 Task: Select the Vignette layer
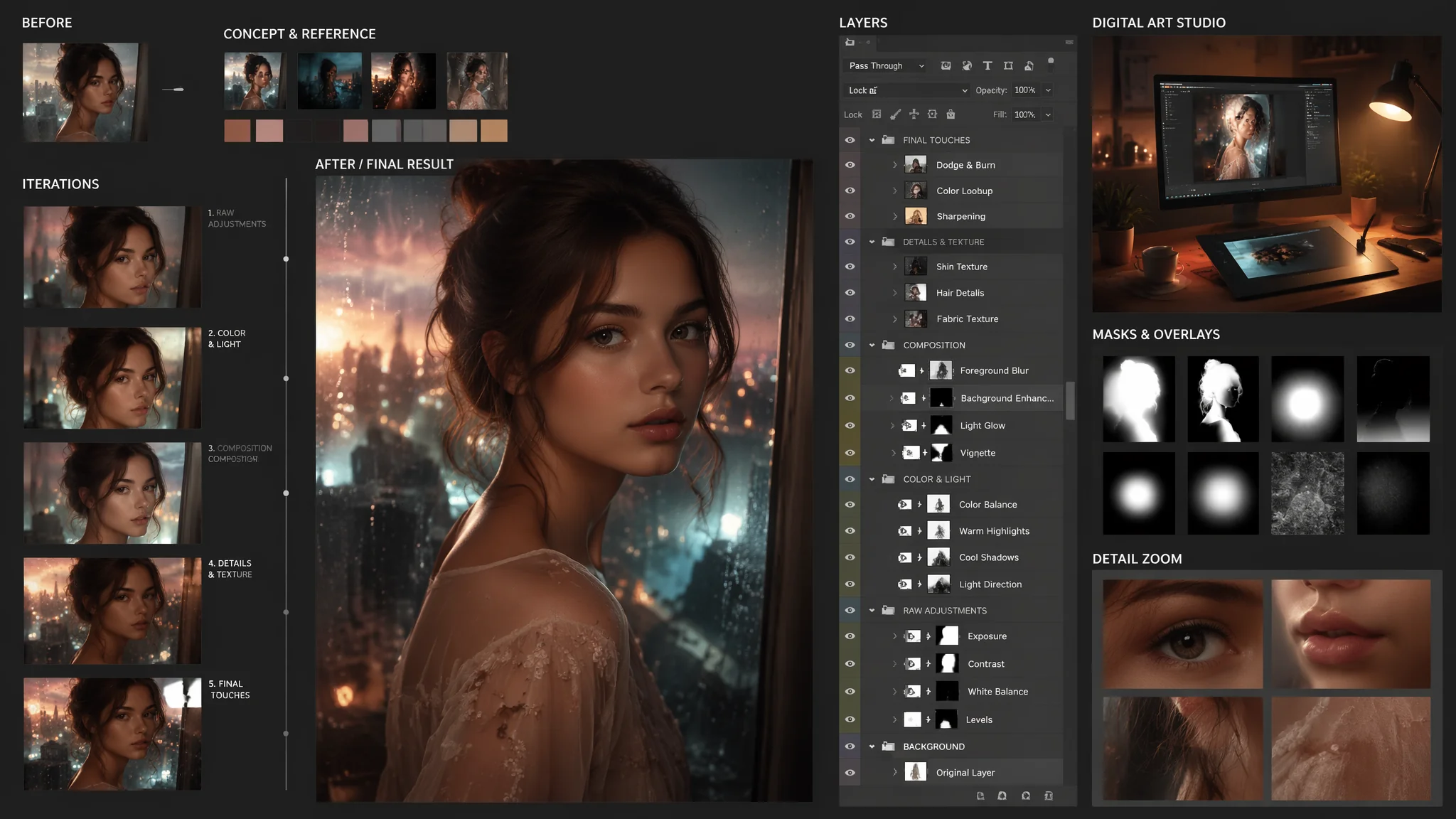[962, 453]
